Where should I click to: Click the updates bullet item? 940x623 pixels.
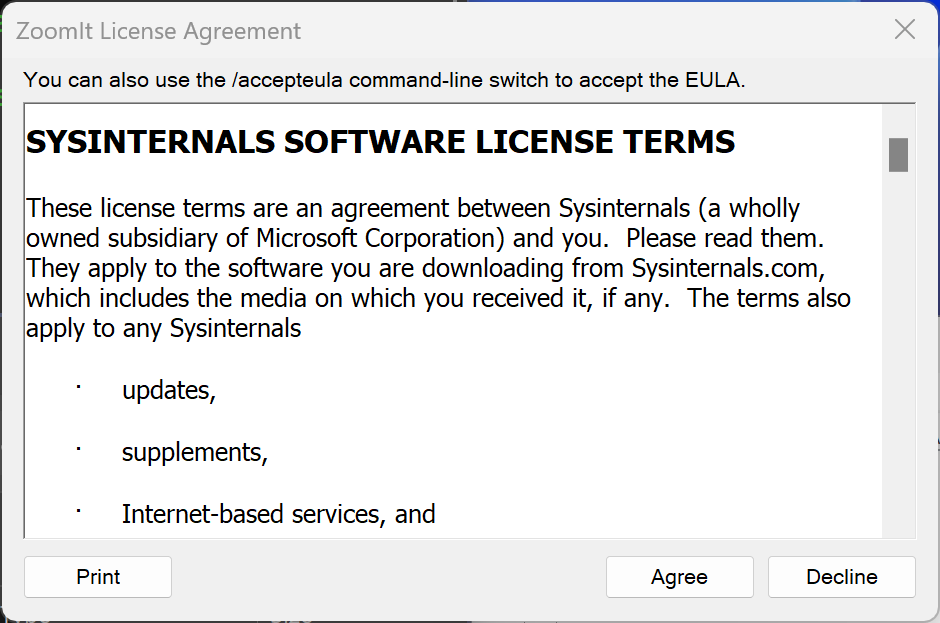pyautogui.click(x=168, y=390)
